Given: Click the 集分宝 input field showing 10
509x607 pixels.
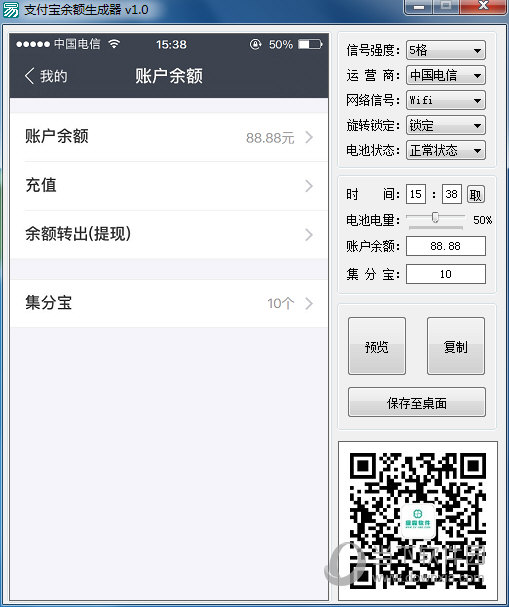Looking at the screenshot, I should [x=446, y=274].
